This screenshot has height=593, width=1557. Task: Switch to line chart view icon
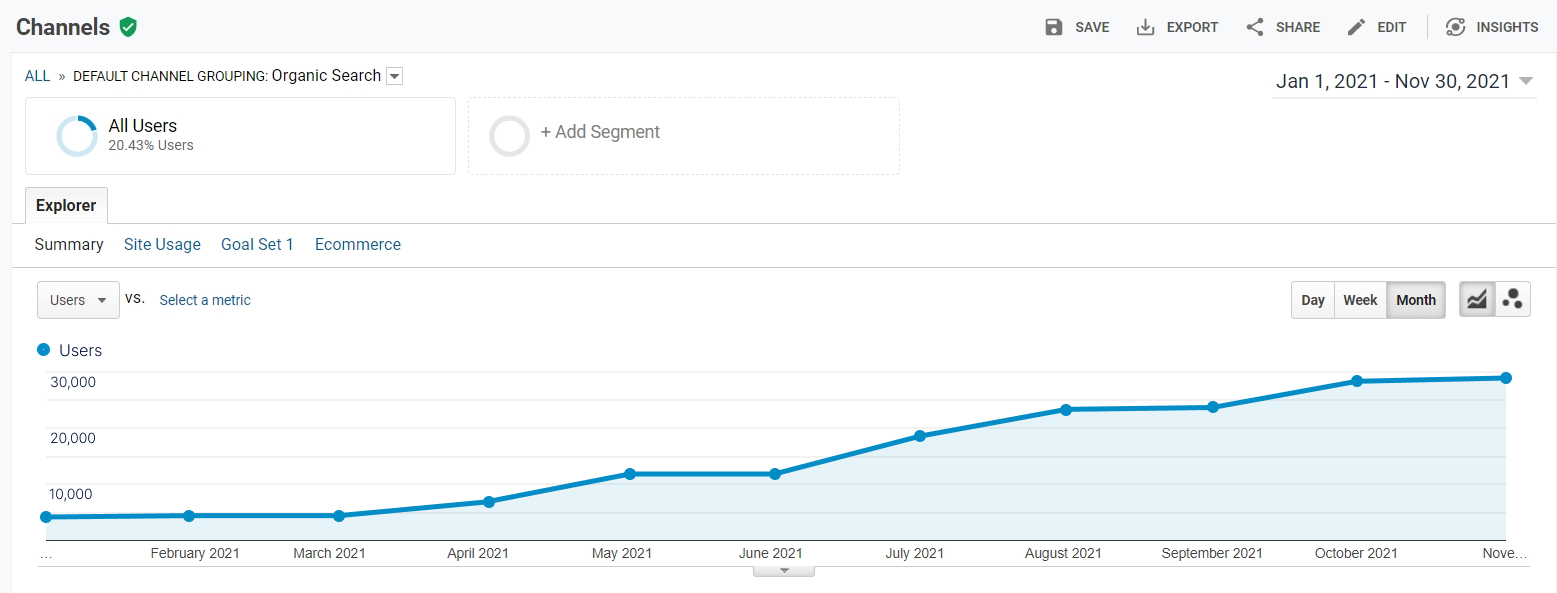pos(1477,299)
